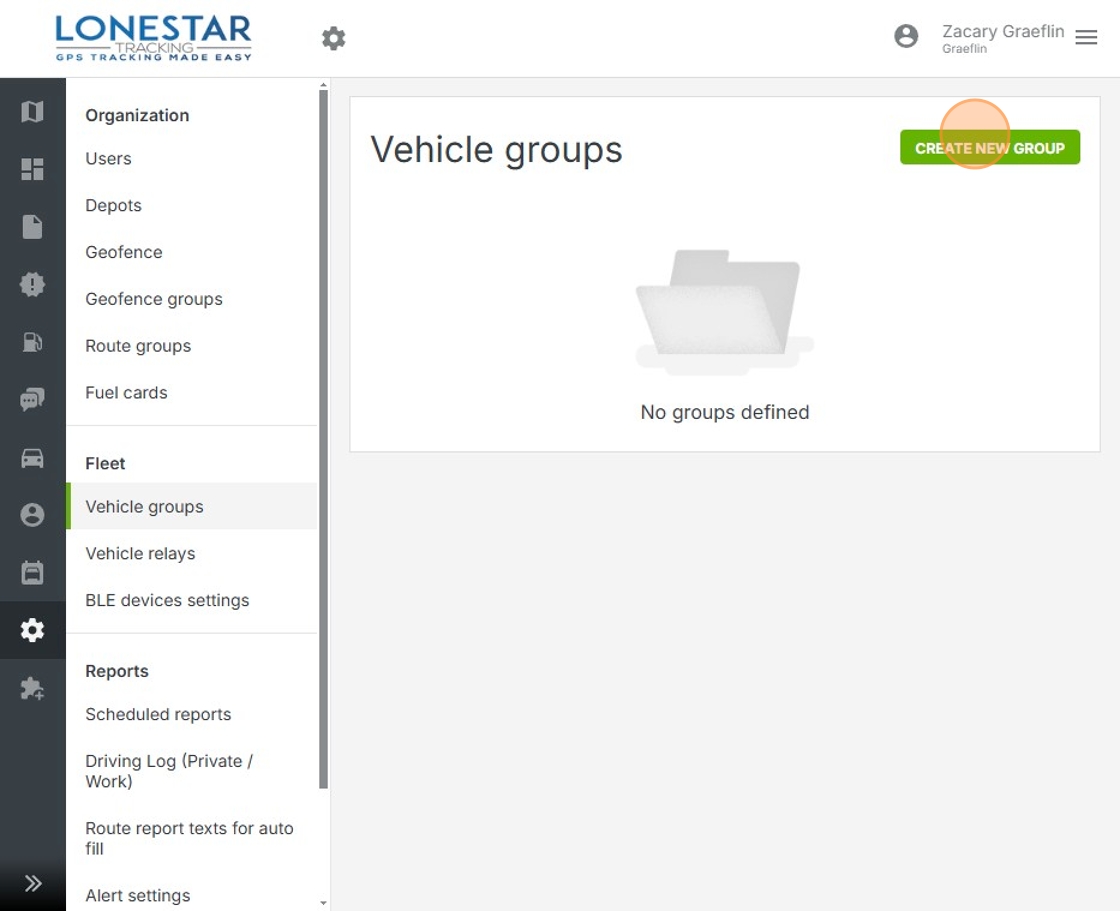Open the vehicles car icon

pyautogui.click(x=32, y=457)
